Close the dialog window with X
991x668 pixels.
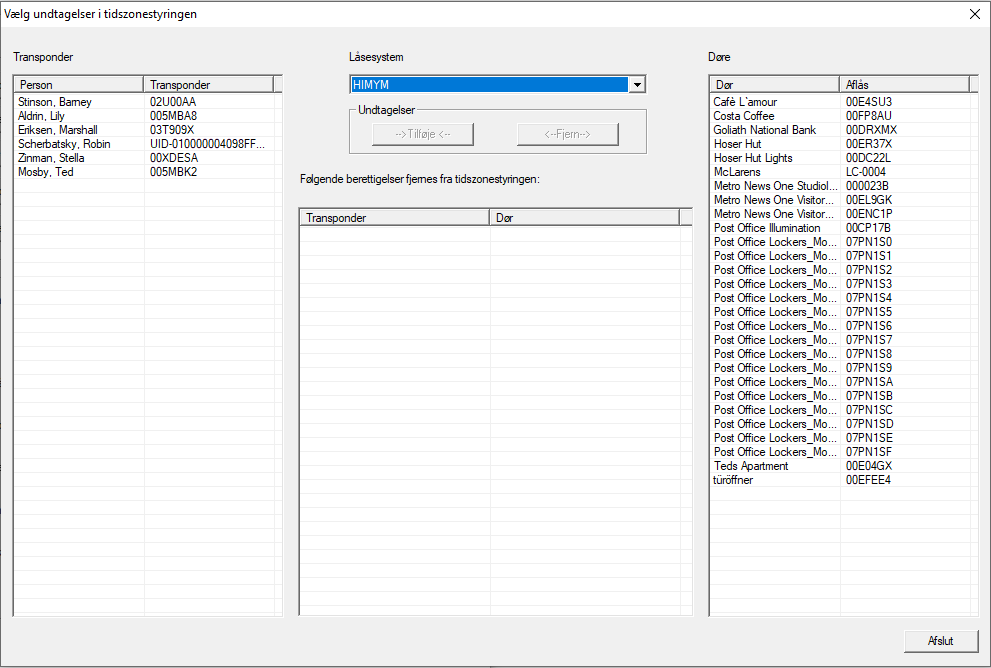[974, 14]
